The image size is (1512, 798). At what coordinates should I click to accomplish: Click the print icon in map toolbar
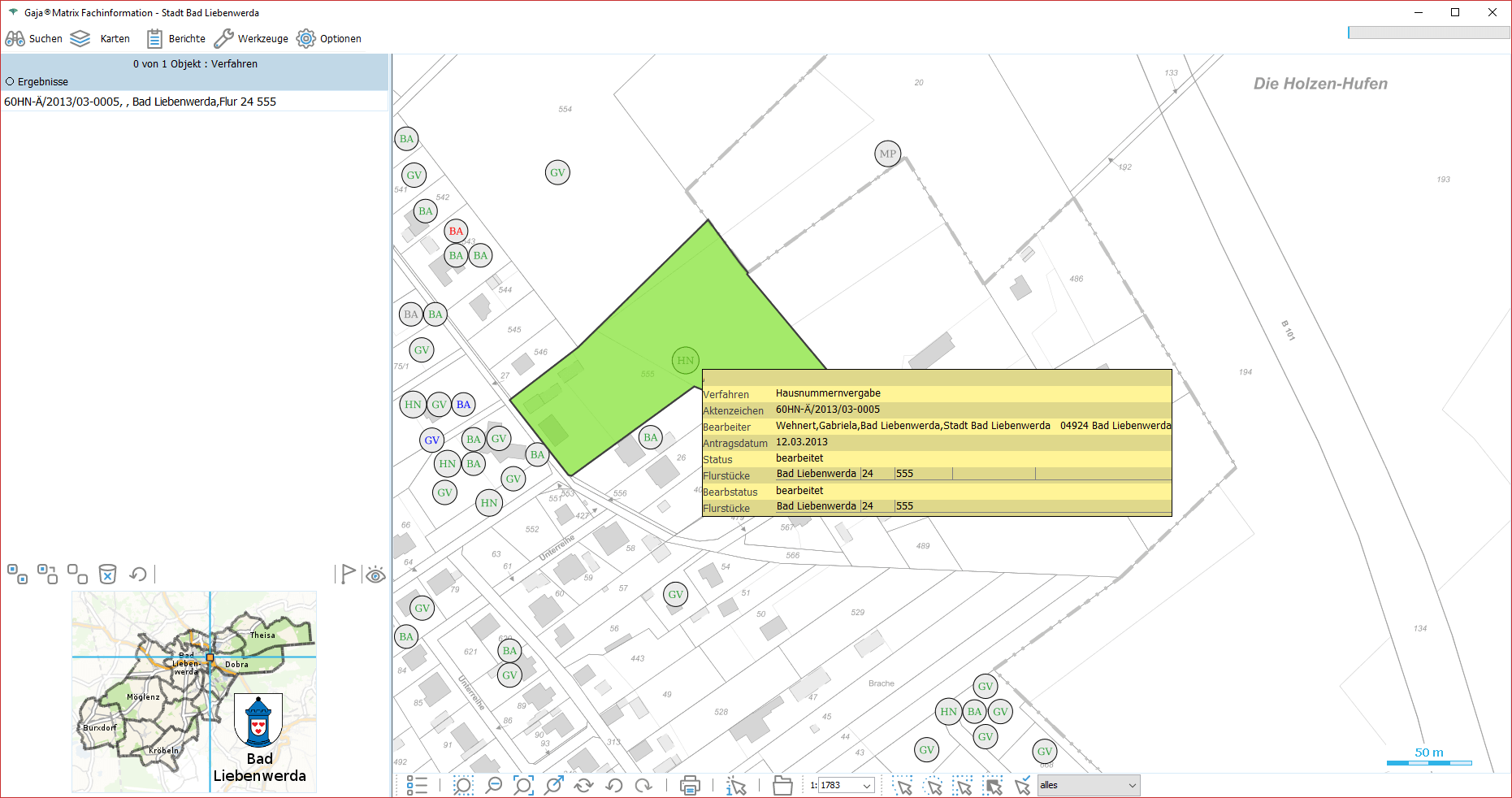click(x=690, y=785)
